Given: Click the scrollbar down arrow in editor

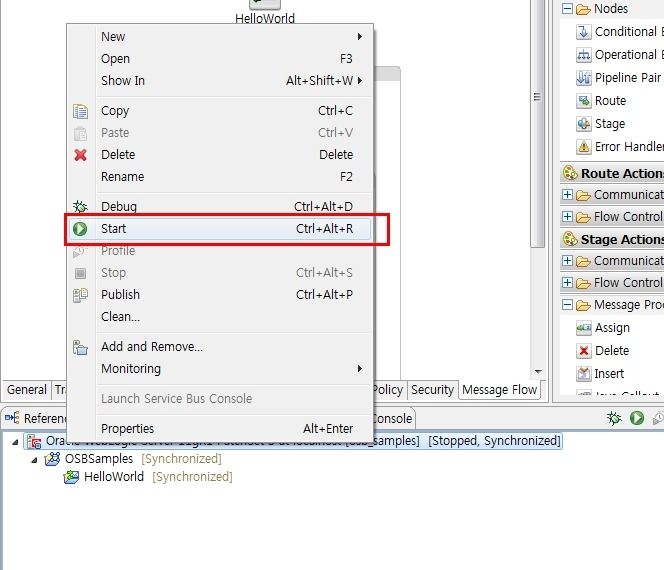Looking at the screenshot, I should pyautogui.click(x=538, y=372).
